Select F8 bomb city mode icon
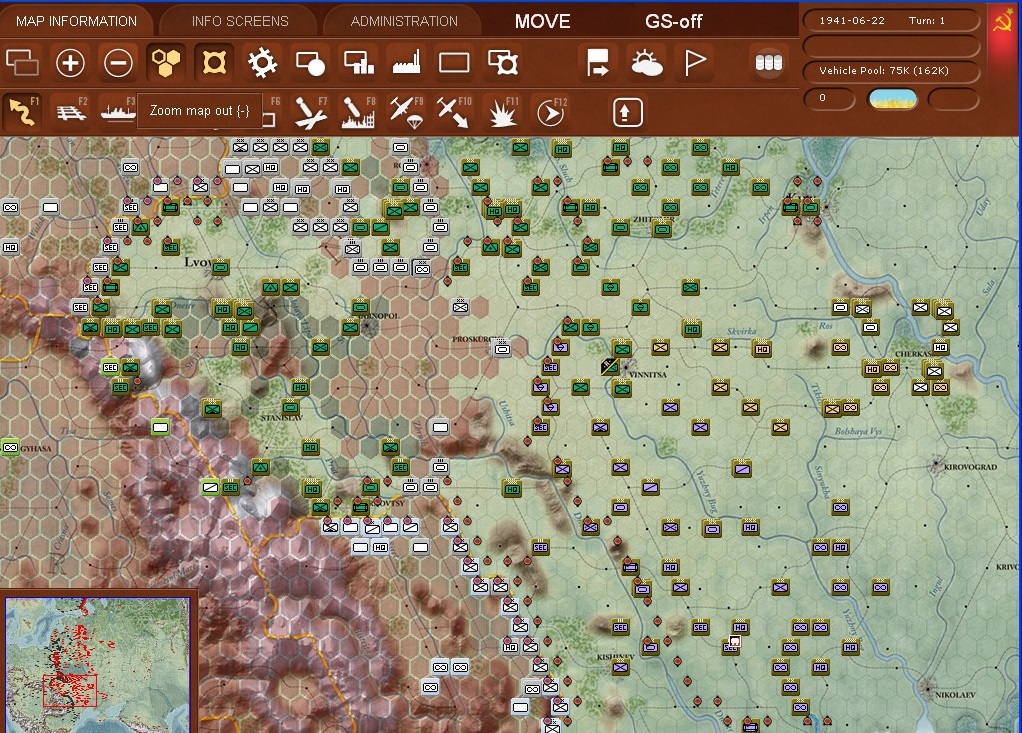The width and height of the screenshot is (1022, 733). coord(358,112)
